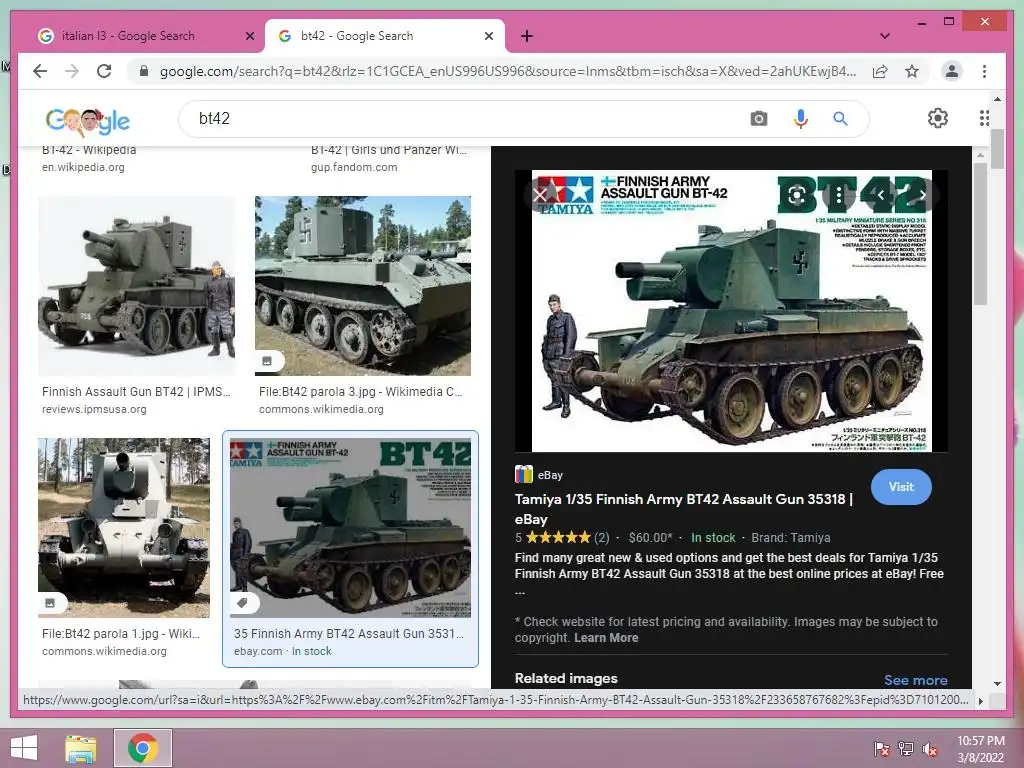Select the Tamiya BT42 box-art thumbnail from ebay.com
This screenshot has width=1024, height=768.
[350, 528]
